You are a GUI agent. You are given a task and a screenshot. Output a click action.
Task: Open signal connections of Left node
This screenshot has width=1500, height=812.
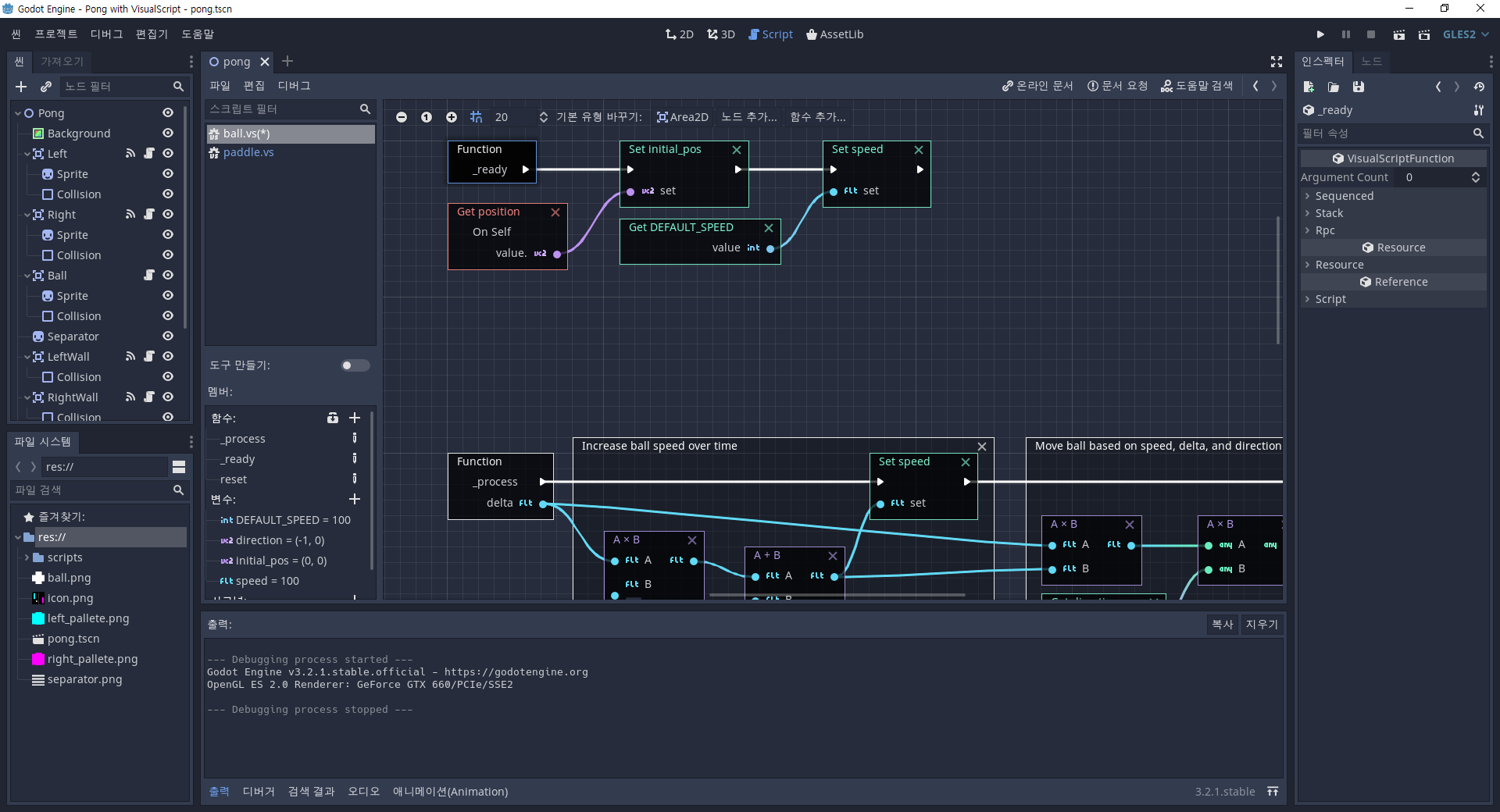pyautogui.click(x=130, y=154)
